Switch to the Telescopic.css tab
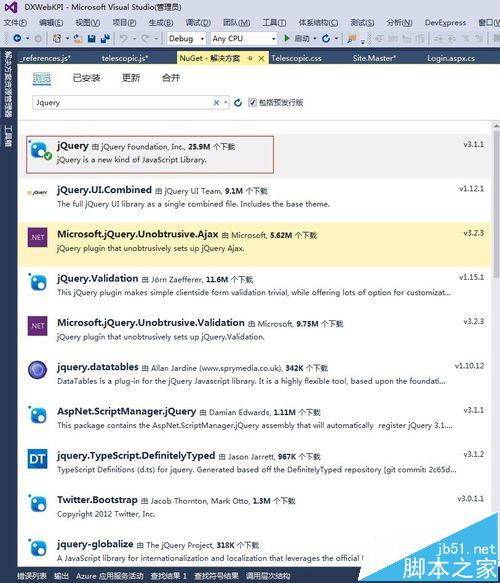Viewport: 500px width, 583px height. 296,58
